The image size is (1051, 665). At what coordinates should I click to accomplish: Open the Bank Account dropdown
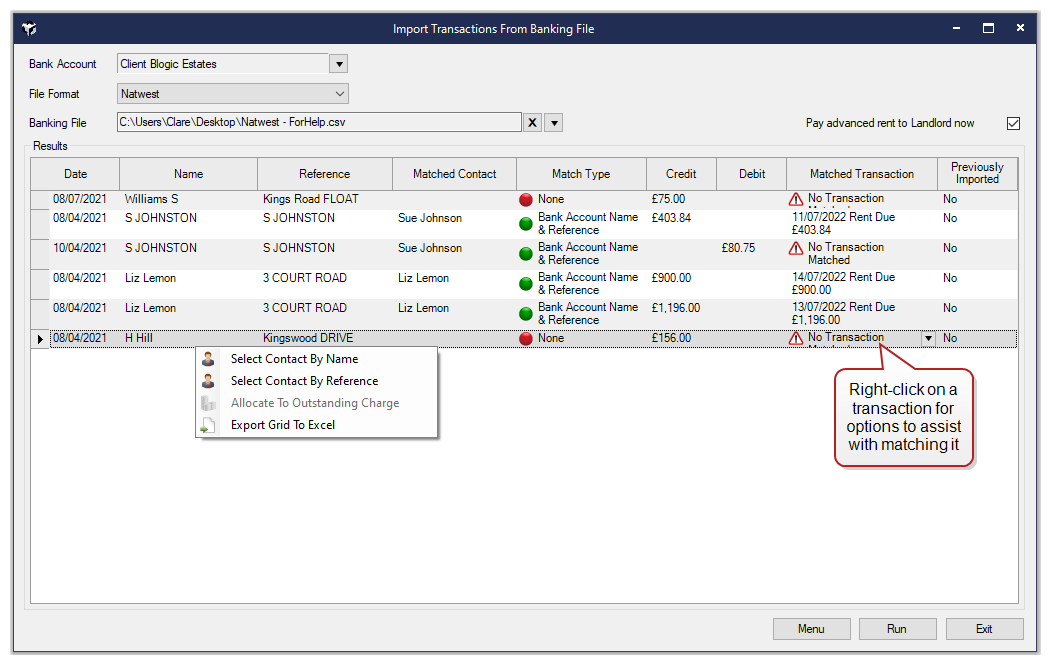tap(339, 63)
